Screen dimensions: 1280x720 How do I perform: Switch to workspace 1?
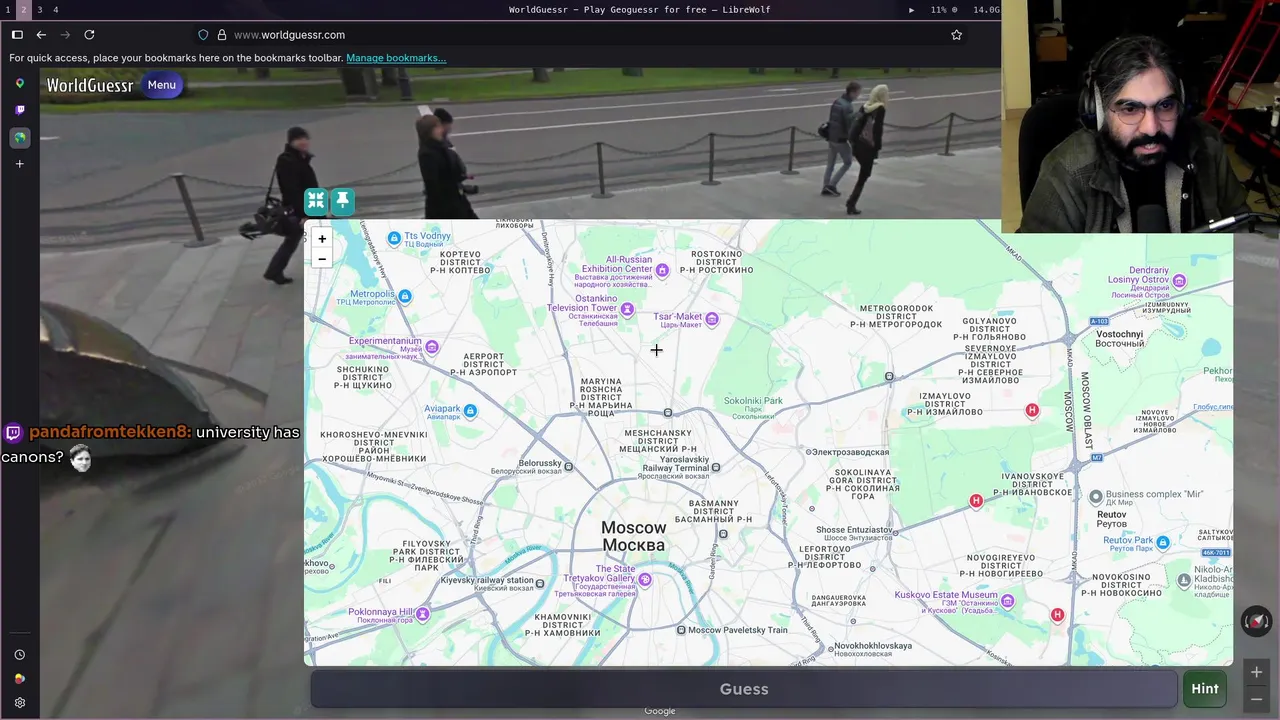pos(8,9)
